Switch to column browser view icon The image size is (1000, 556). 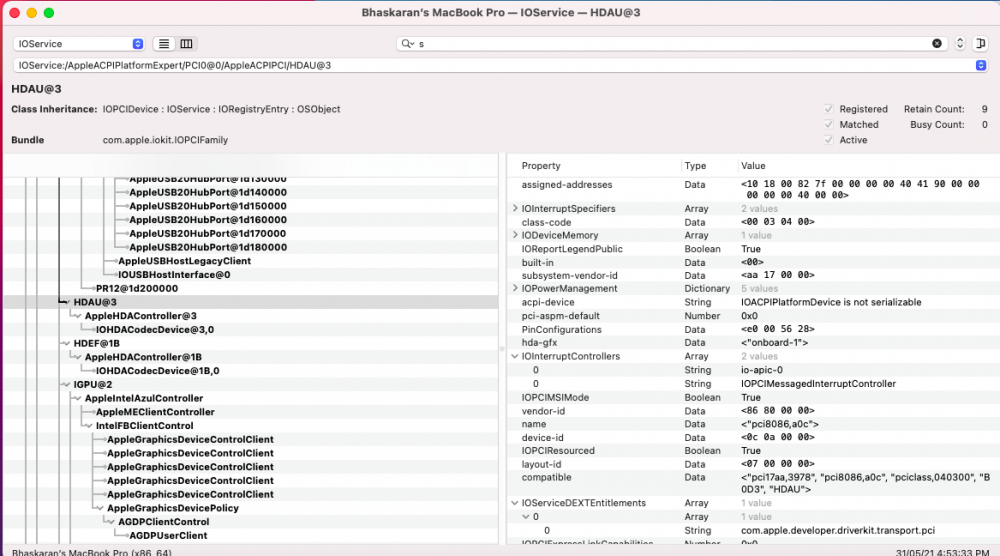(186, 44)
